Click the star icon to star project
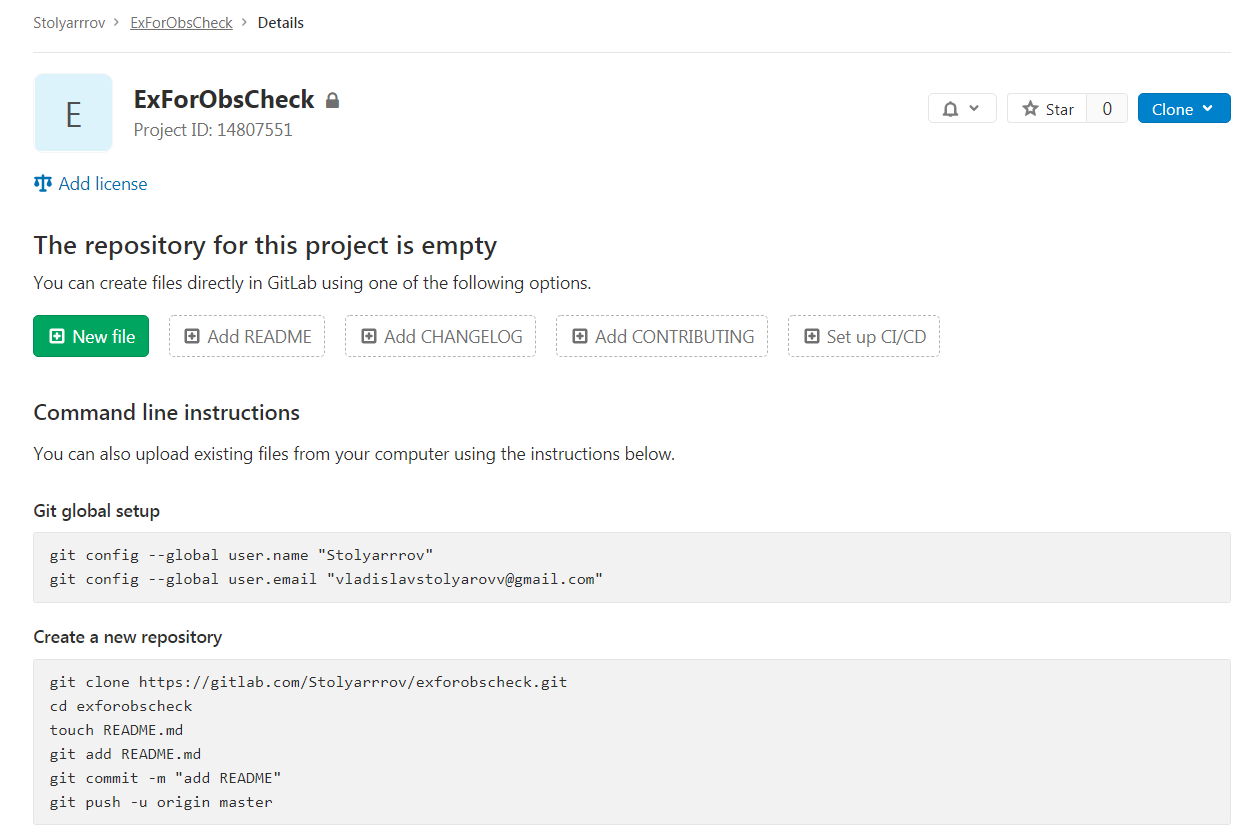The image size is (1240, 837). point(1030,109)
